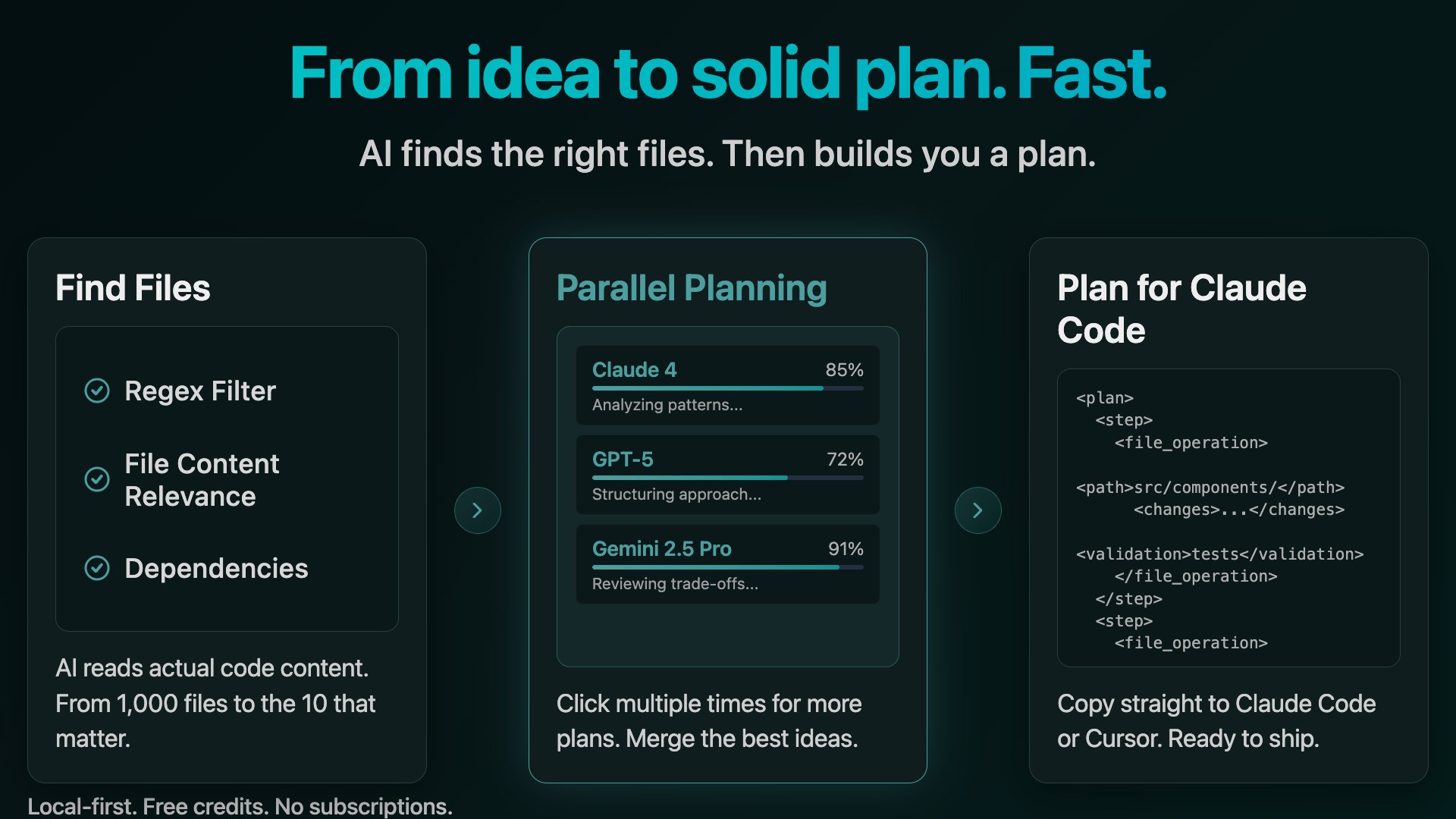Click the Regex Filter check circle icon
Viewport: 1456px width, 819px height.
pos(97,391)
